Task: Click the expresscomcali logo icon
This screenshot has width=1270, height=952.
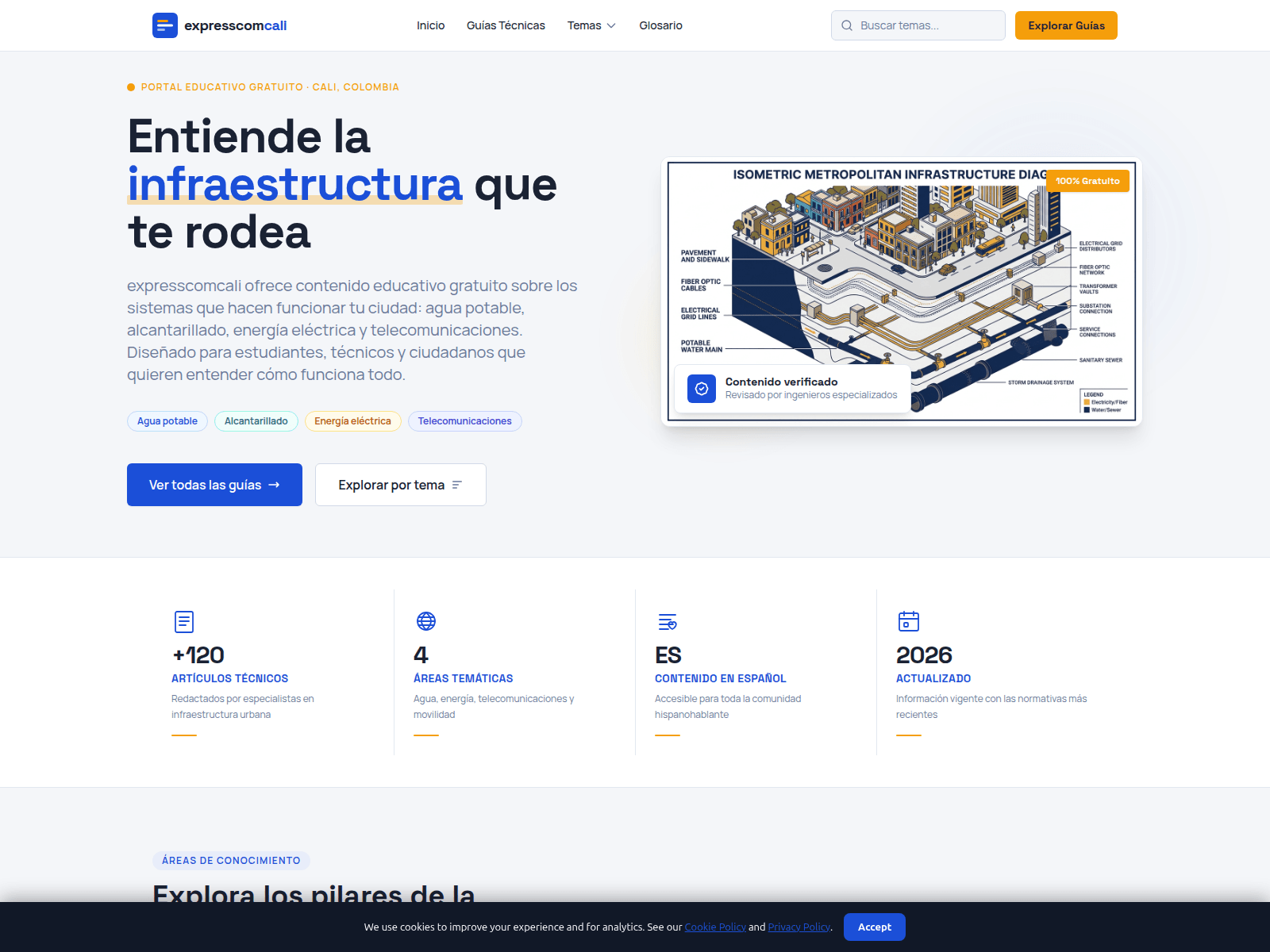Action: (x=165, y=25)
